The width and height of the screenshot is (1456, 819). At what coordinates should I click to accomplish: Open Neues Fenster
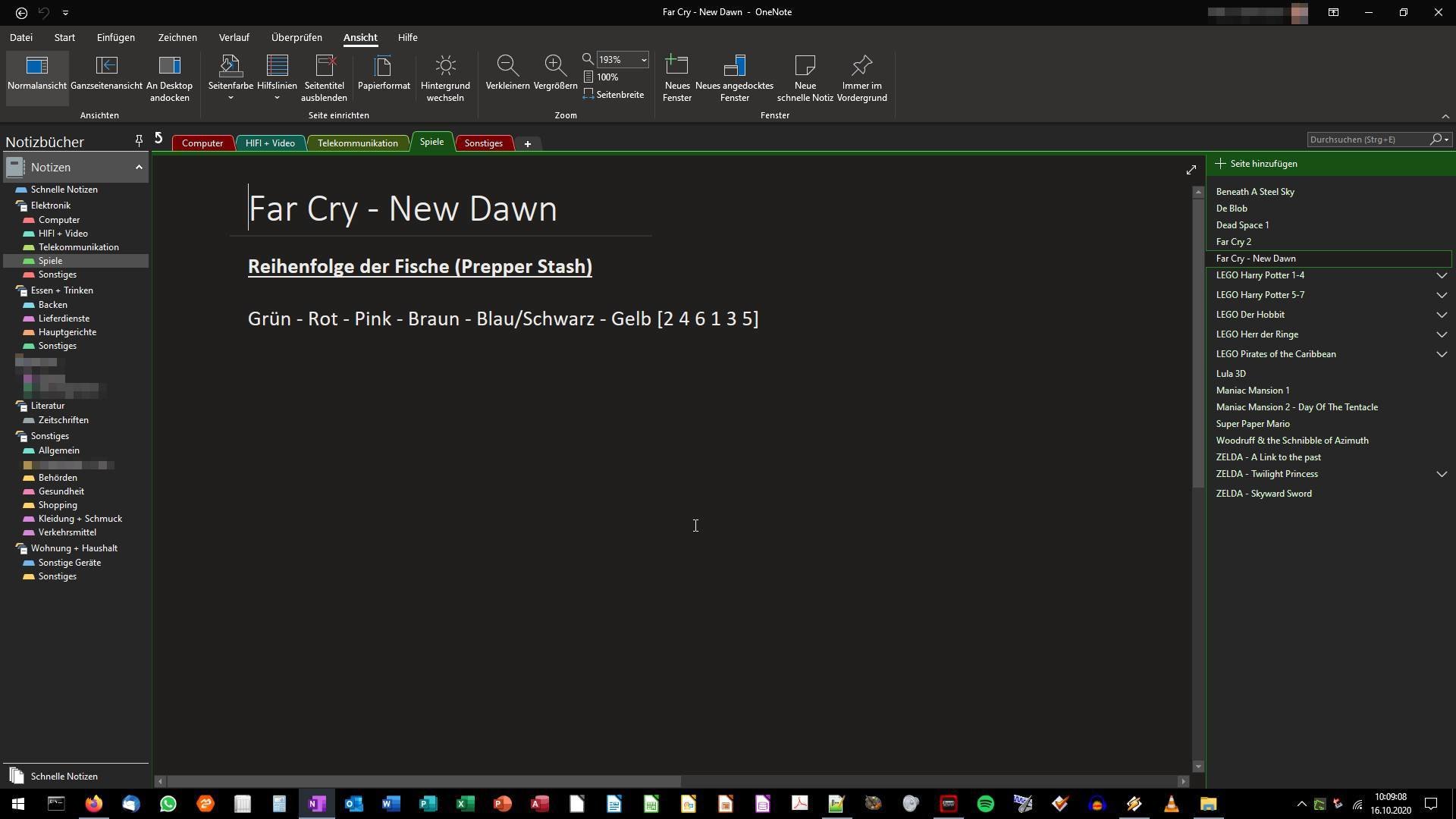pyautogui.click(x=676, y=78)
